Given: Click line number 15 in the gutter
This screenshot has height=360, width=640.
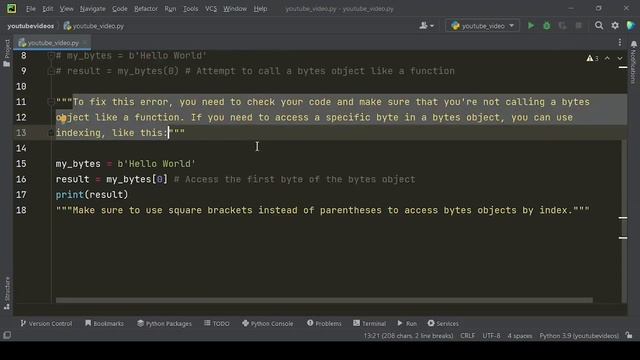Looking at the screenshot, I should pos(21,164).
